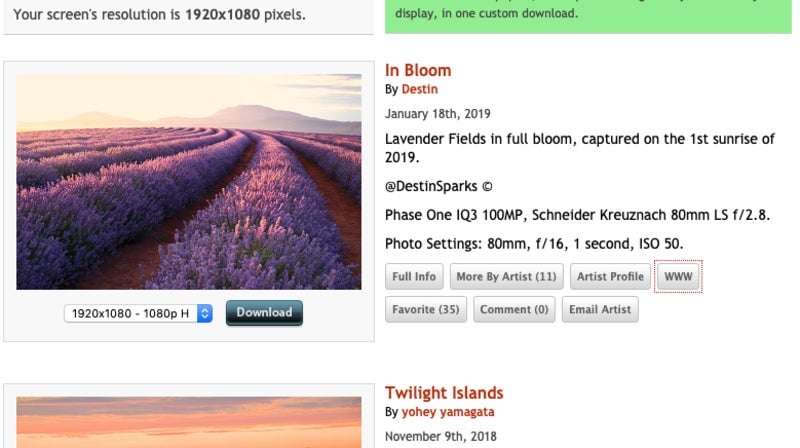Open the lavender field wallpaper thumbnail
800x448 pixels.
pos(189,181)
